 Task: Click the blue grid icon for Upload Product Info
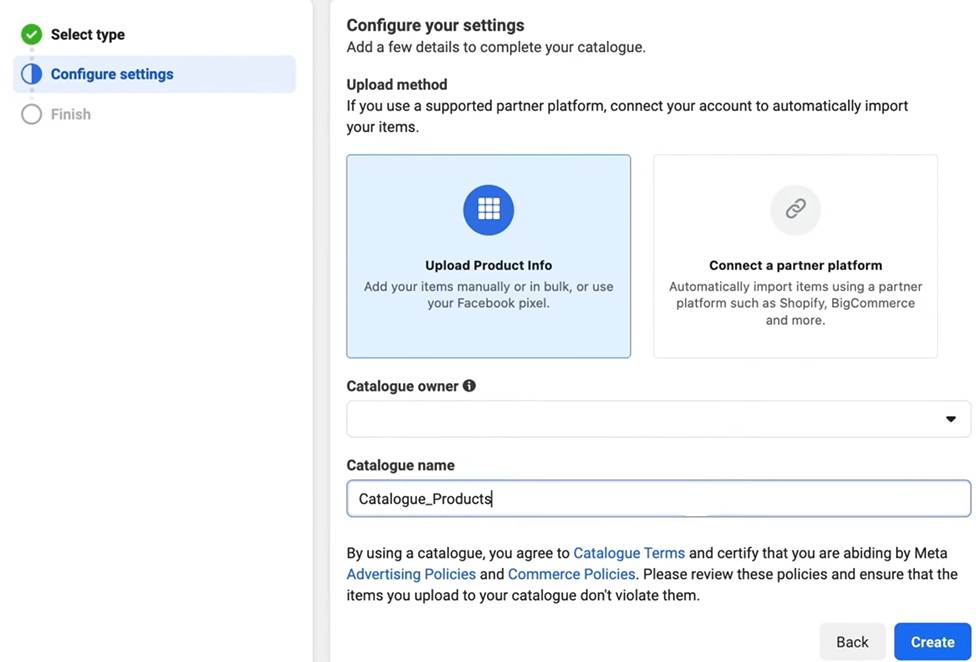pos(489,210)
